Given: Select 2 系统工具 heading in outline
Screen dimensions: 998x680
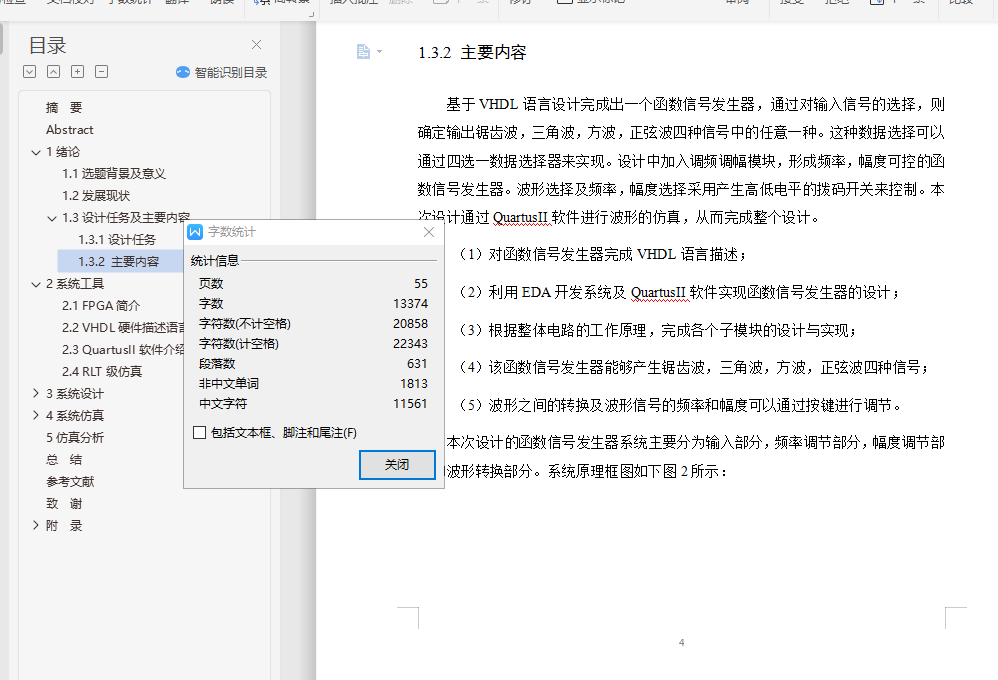Looking at the screenshot, I should click(75, 284).
